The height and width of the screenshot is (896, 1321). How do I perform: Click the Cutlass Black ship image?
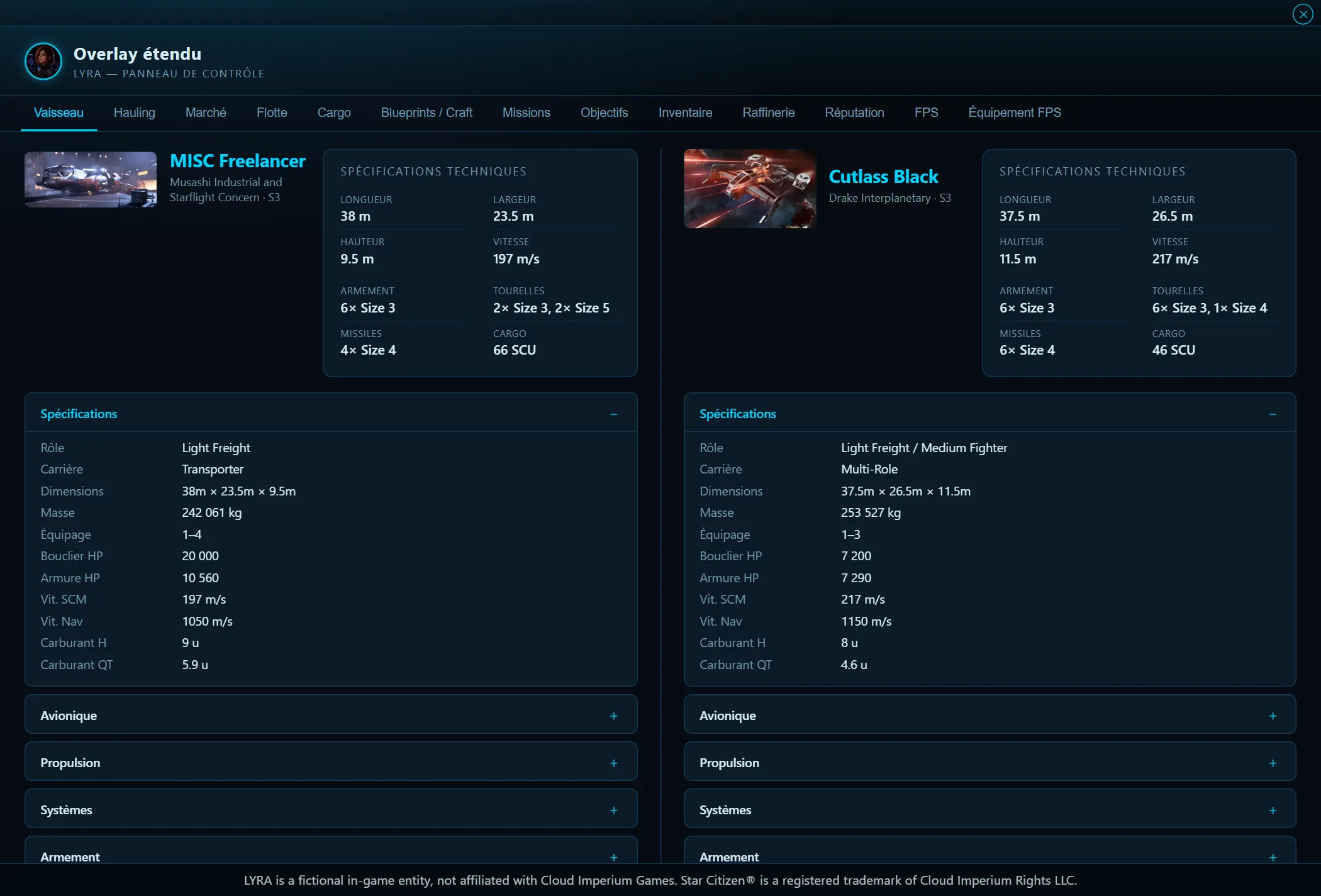click(750, 189)
